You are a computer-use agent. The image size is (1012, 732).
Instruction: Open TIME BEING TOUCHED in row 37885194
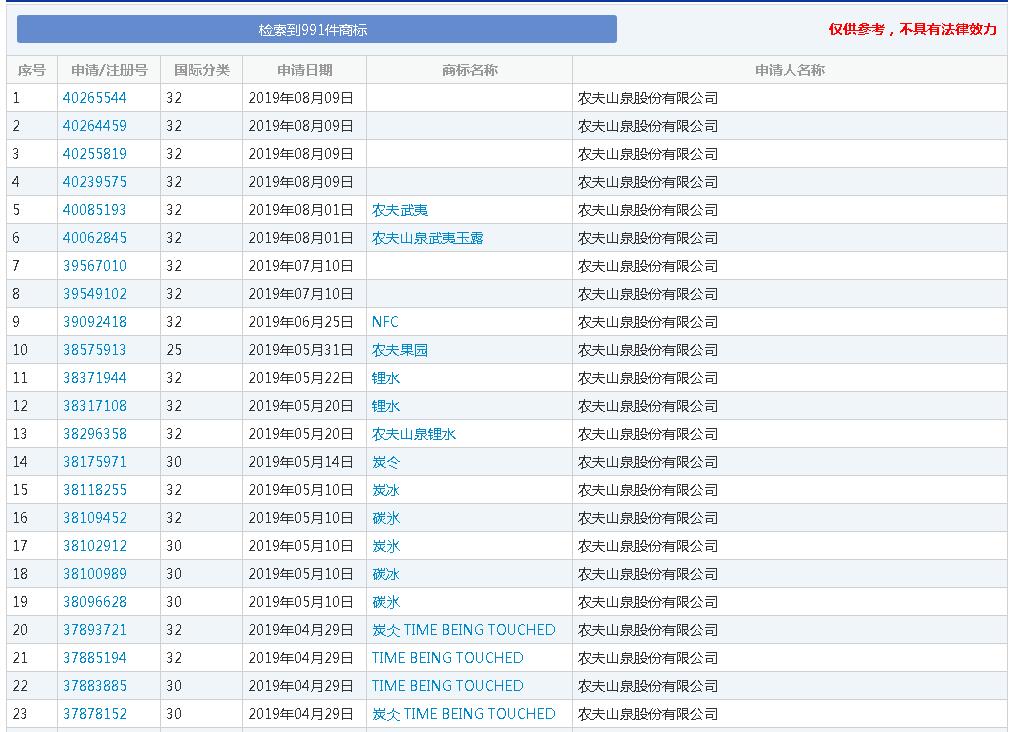448,658
